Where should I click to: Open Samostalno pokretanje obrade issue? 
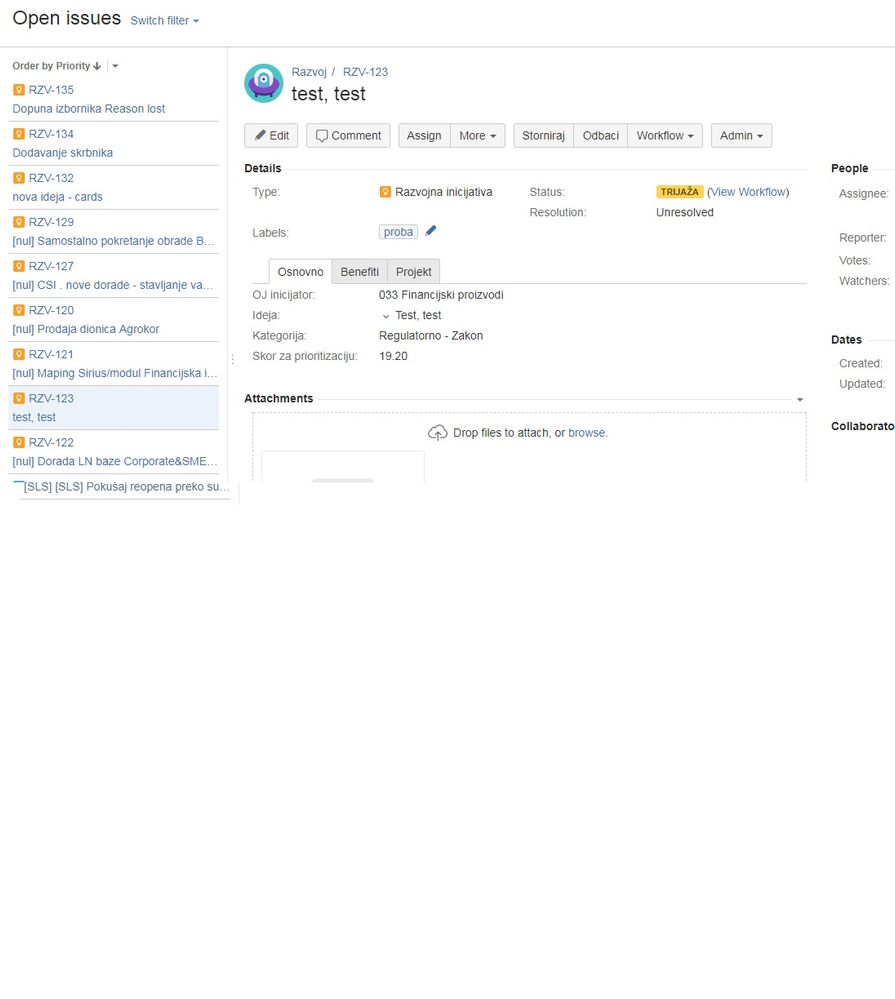click(x=113, y=241)
